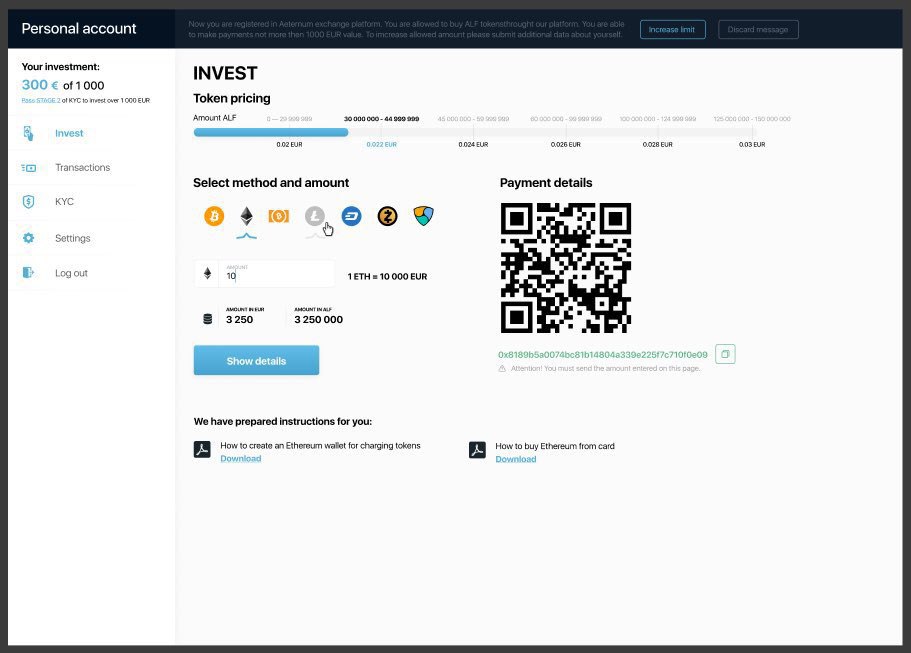Screen dimensions: 911x653
Task: Select Bitcoin as payment method
Action: click(214, 216)
